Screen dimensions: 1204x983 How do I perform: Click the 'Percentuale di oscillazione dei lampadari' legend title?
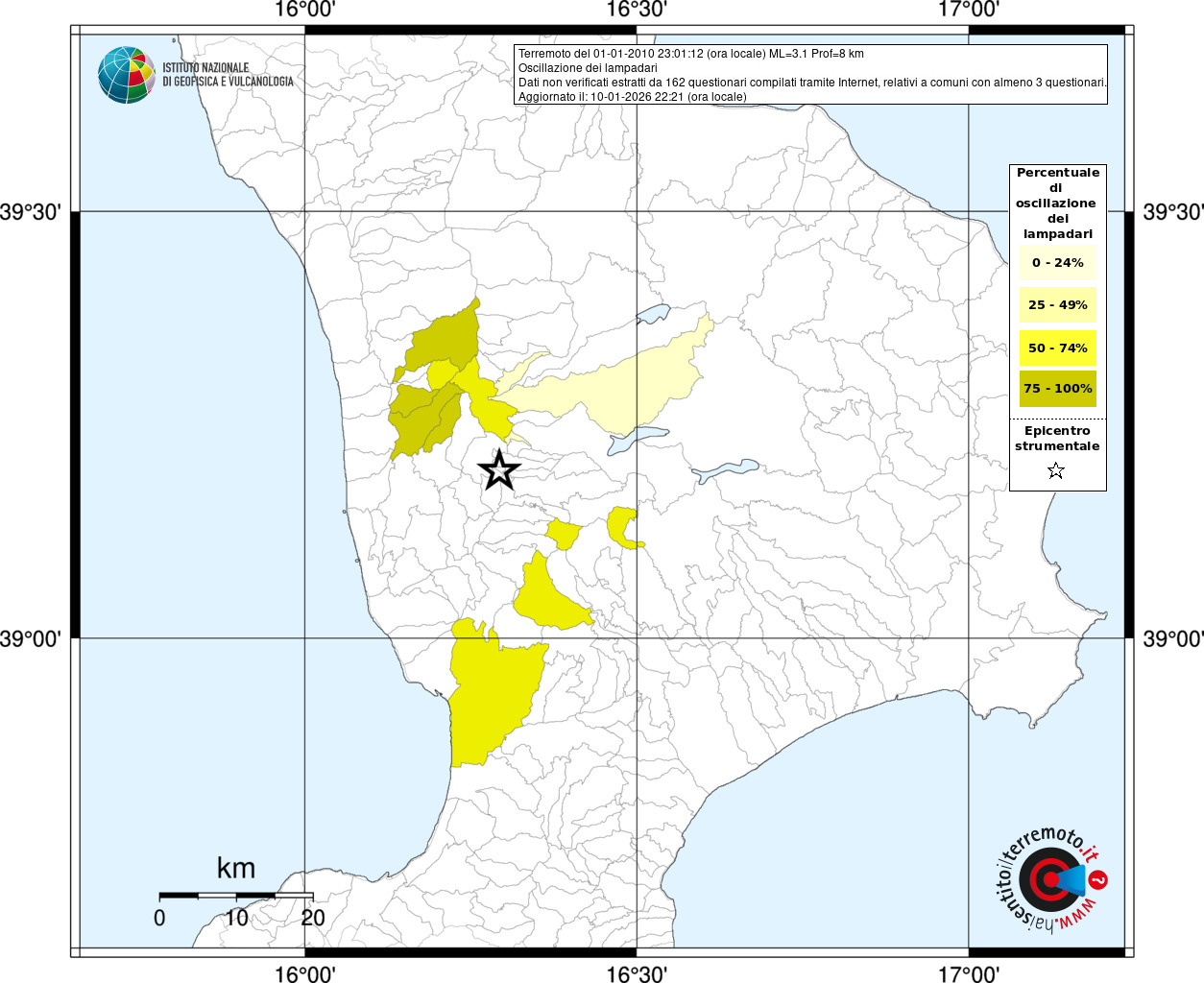click(x=1058, y=204)
